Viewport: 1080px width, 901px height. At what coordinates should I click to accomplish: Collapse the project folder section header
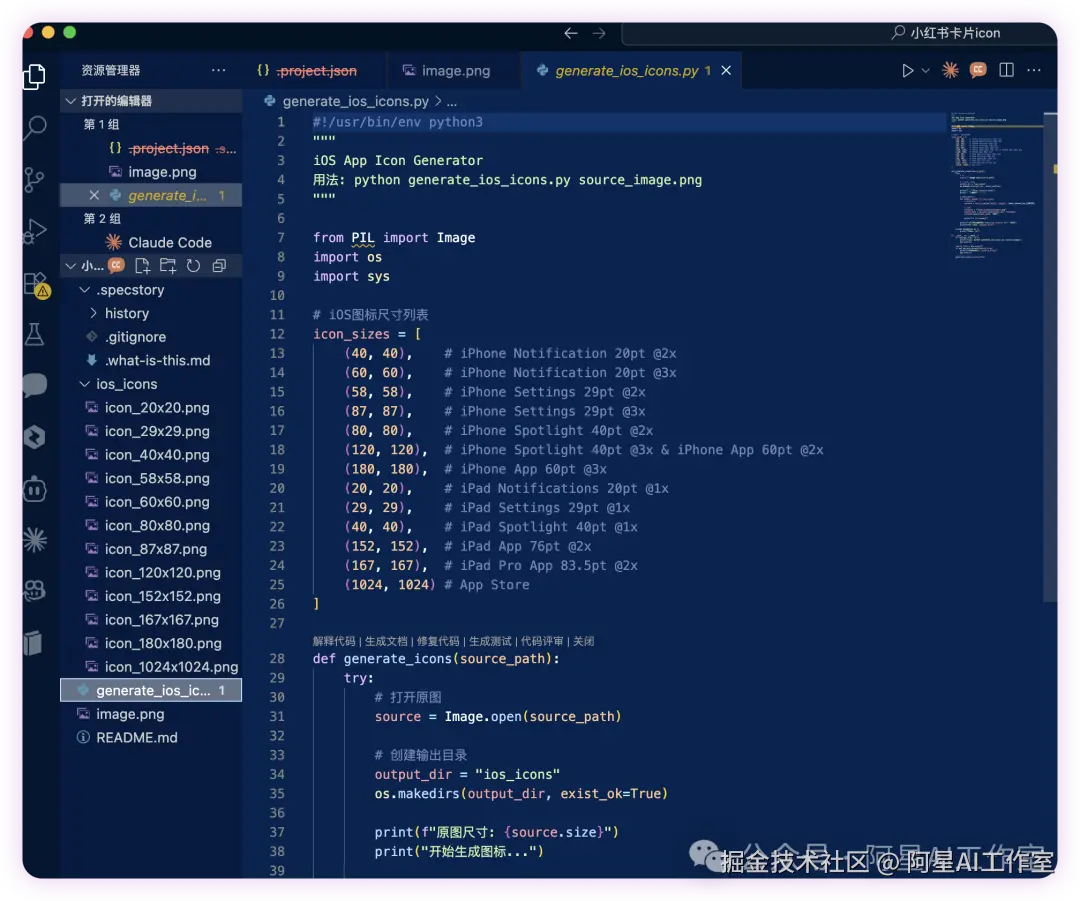[x=83, y=266]
